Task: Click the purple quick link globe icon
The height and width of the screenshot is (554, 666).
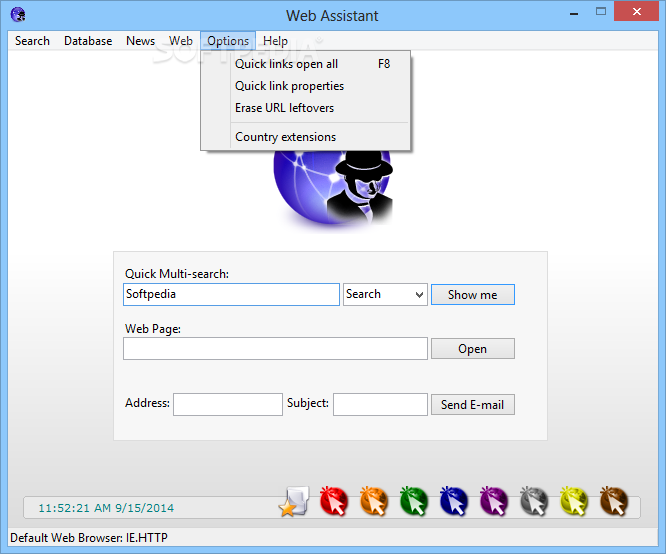Action: pyautogui.click(x=494, y=501)
